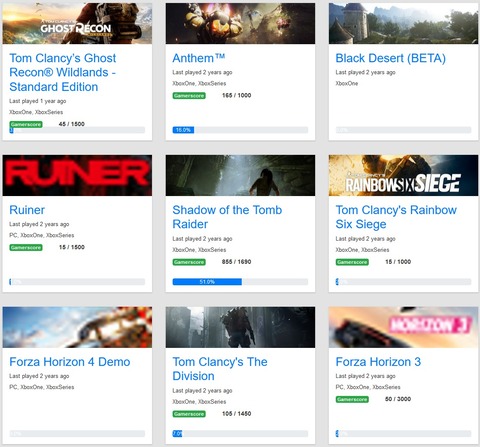
Task: Click the Black Desert castle banner image
Action: pos(403,23)
